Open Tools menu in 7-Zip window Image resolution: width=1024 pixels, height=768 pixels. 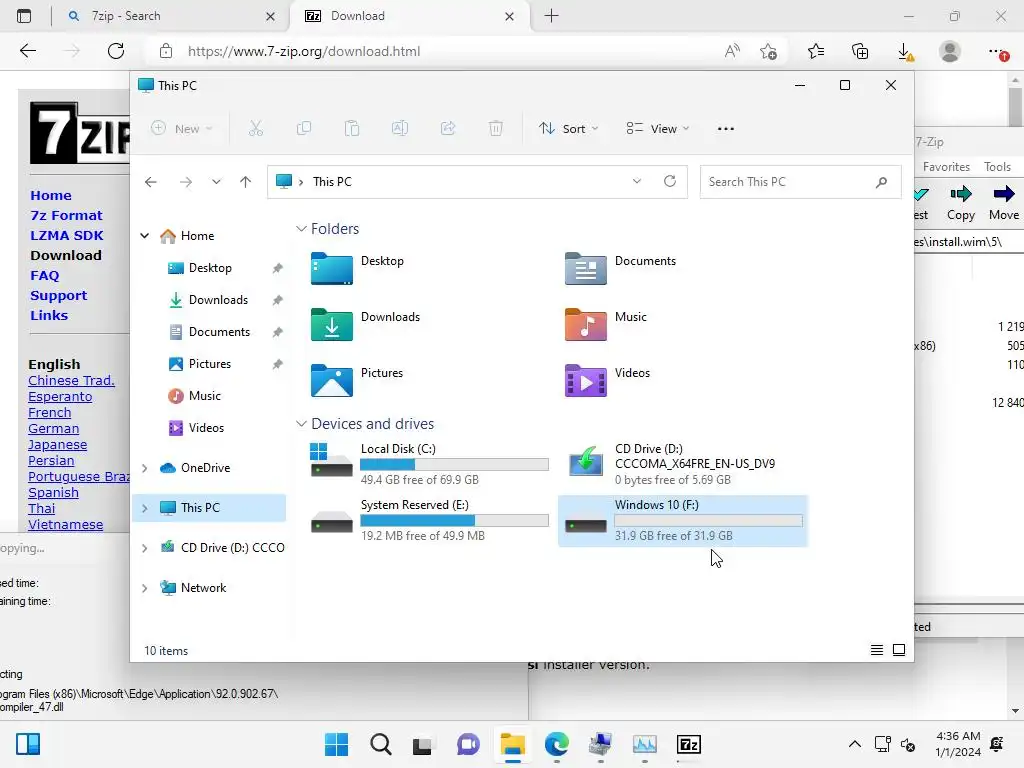point(997,167)
